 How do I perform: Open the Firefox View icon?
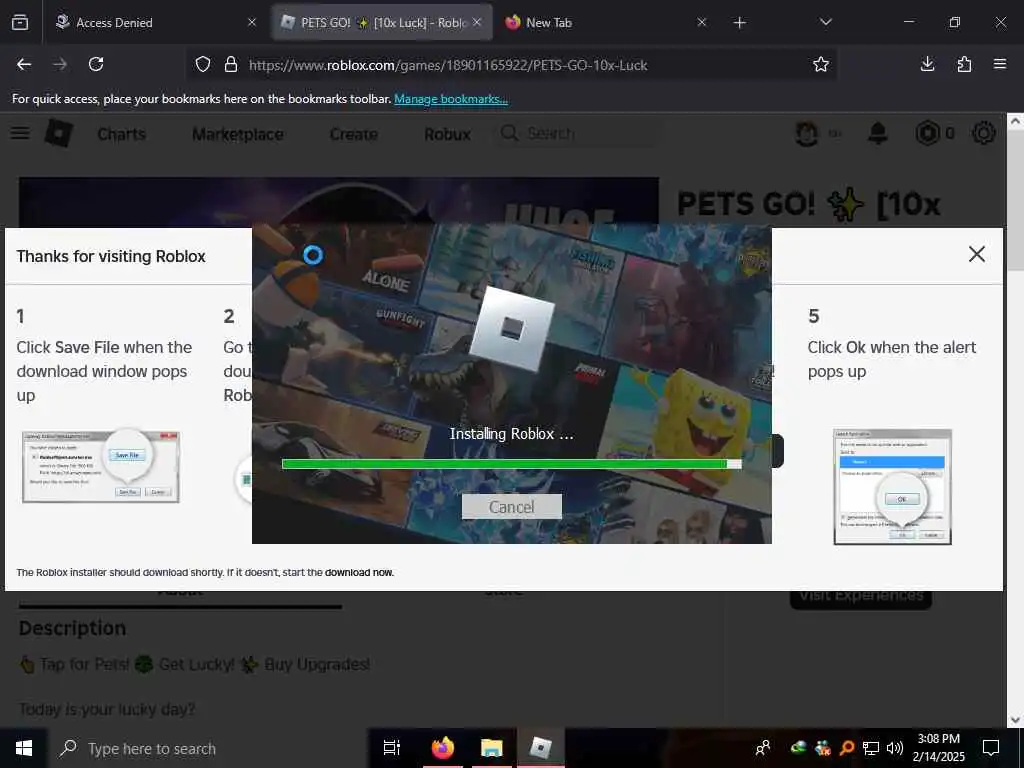pos(20,22)
